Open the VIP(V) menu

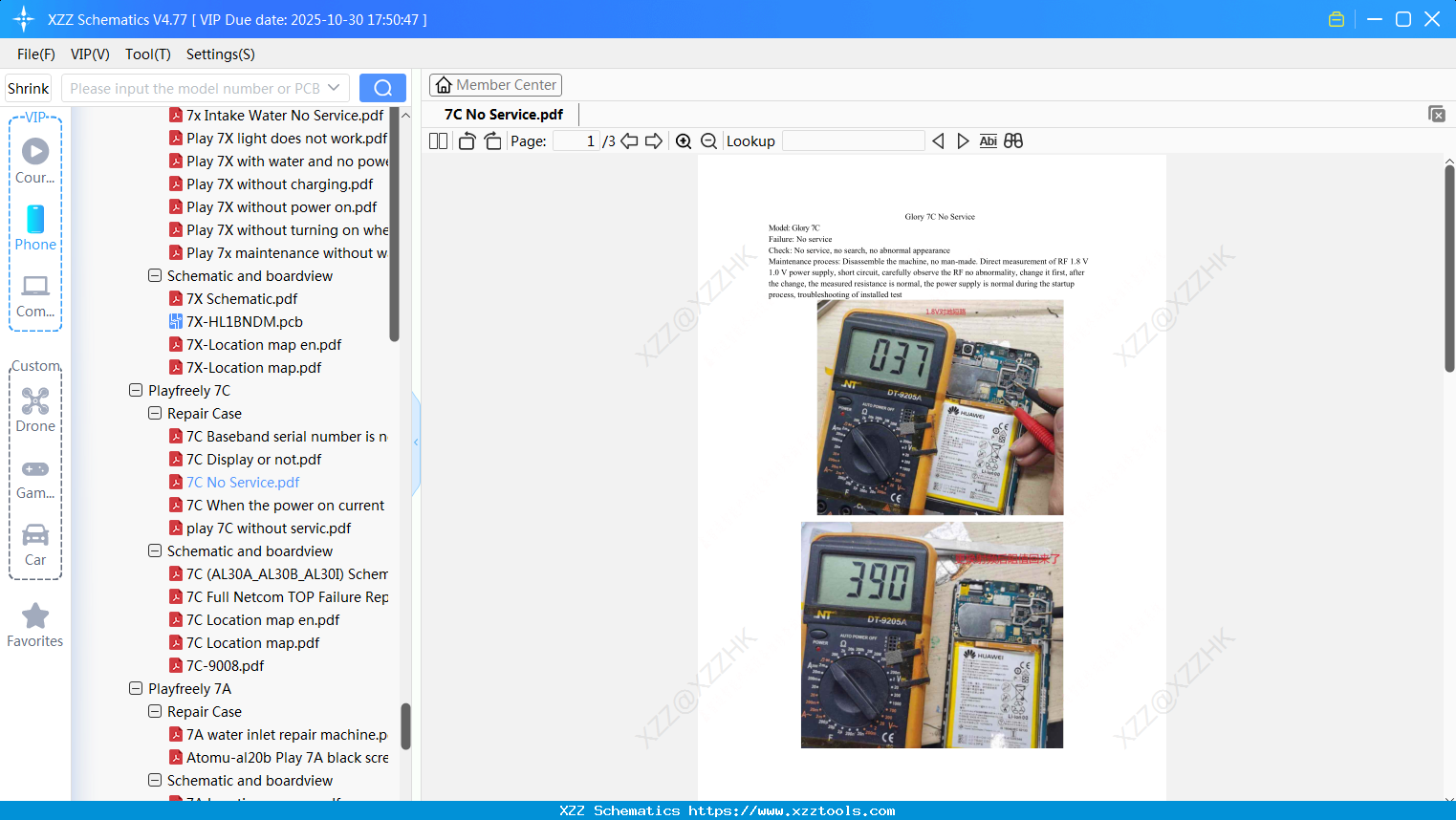(x=90, y=54)
